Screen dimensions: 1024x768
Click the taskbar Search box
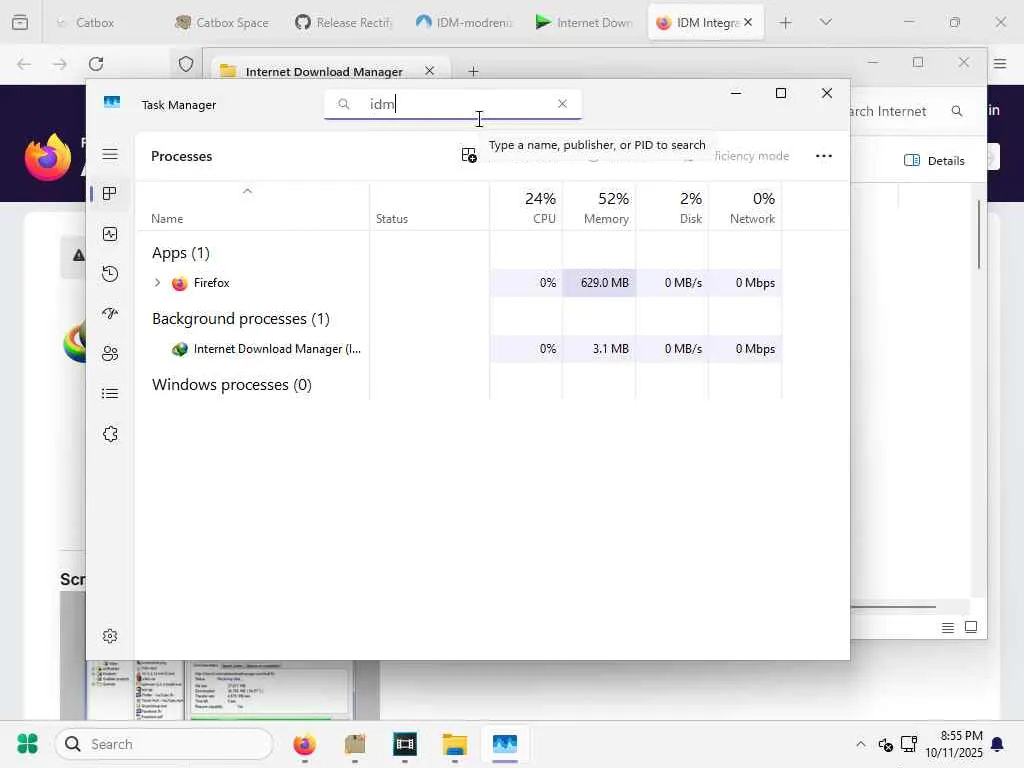tap(164, 744)
